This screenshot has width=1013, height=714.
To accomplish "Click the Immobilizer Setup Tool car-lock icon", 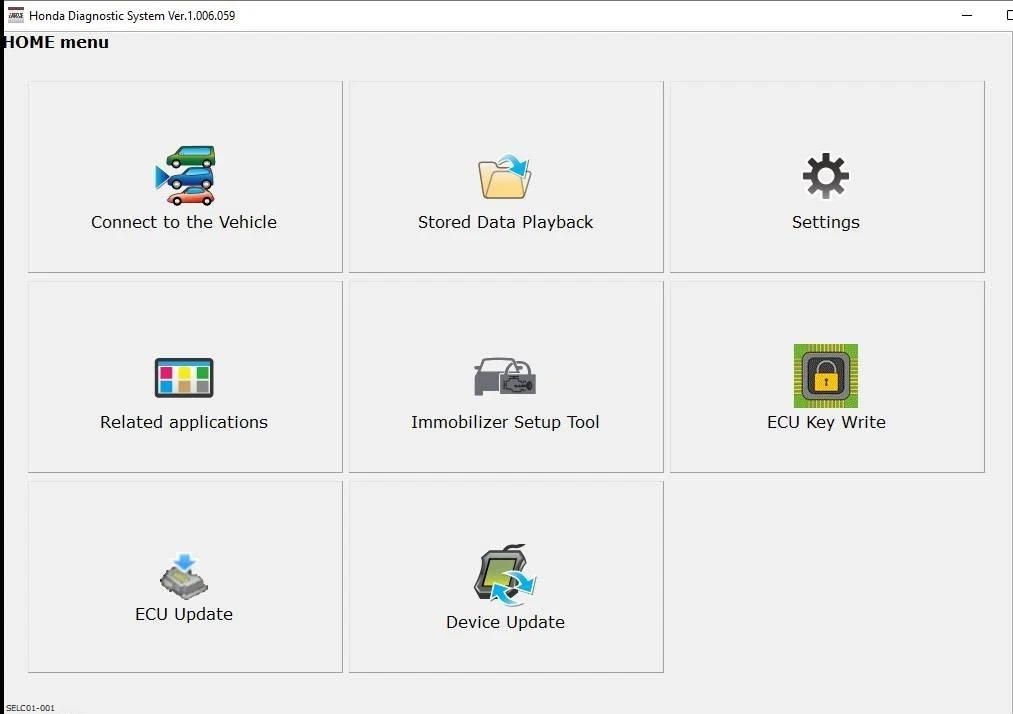I will click(x=505, y=377).
